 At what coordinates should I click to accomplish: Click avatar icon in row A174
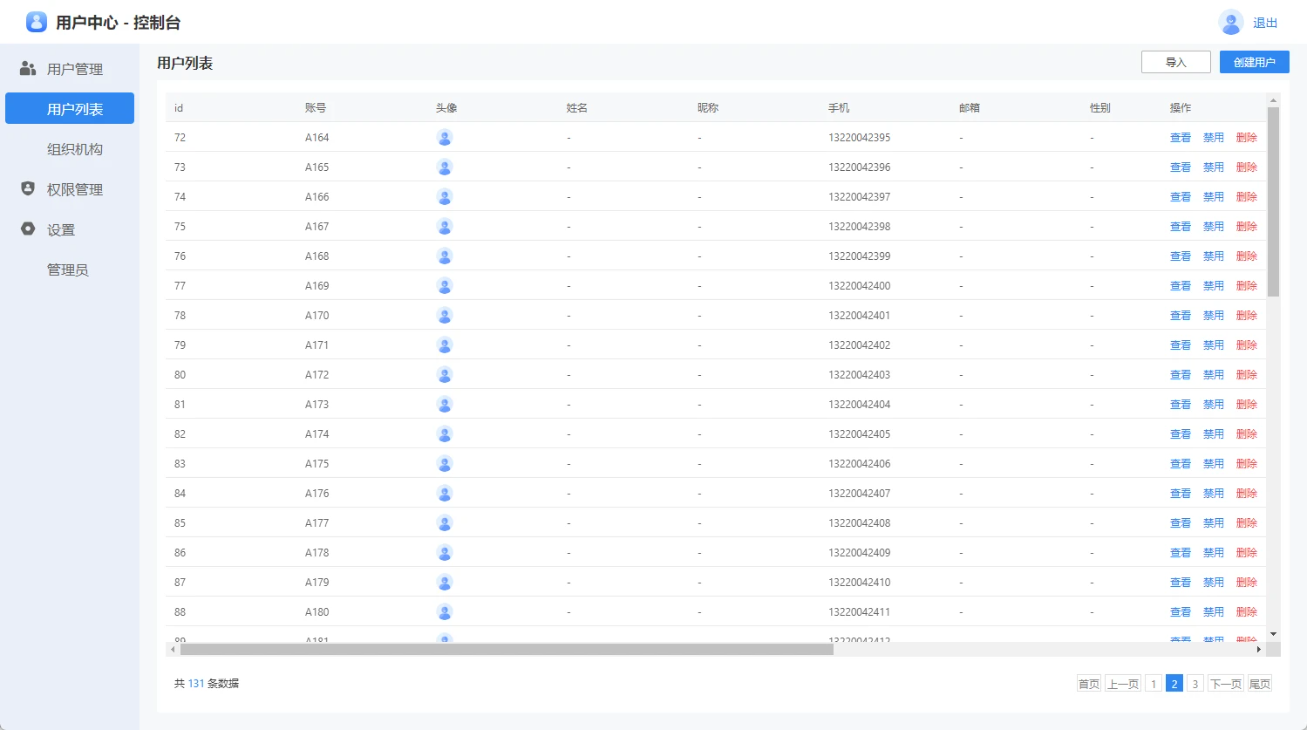point(445,434)
